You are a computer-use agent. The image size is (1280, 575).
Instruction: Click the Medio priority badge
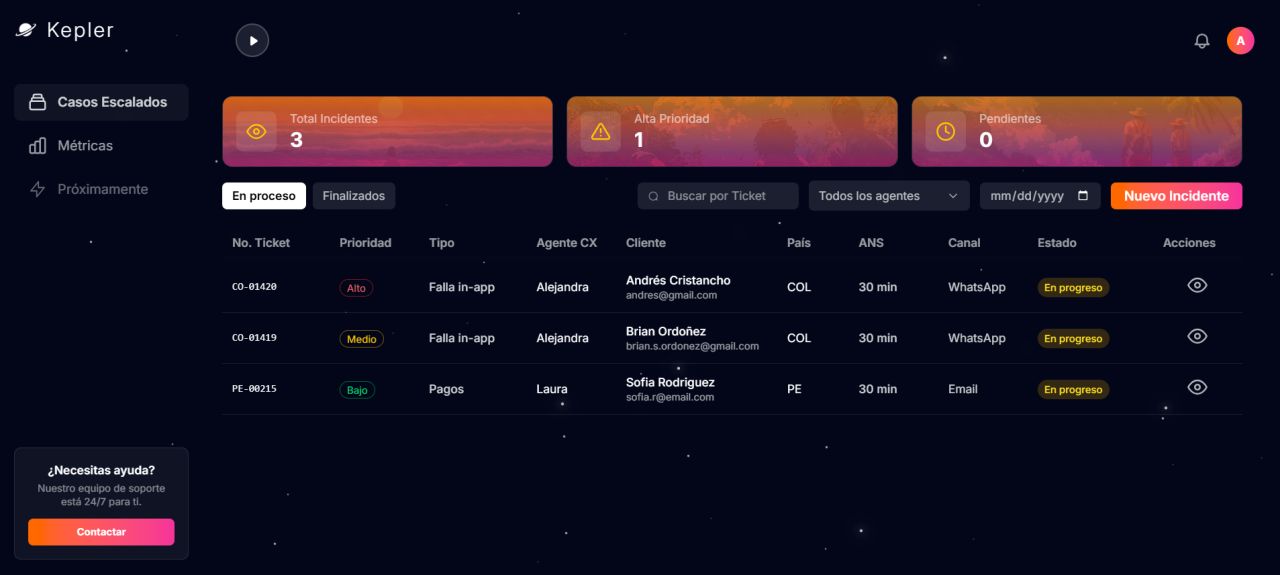point(361,339)
